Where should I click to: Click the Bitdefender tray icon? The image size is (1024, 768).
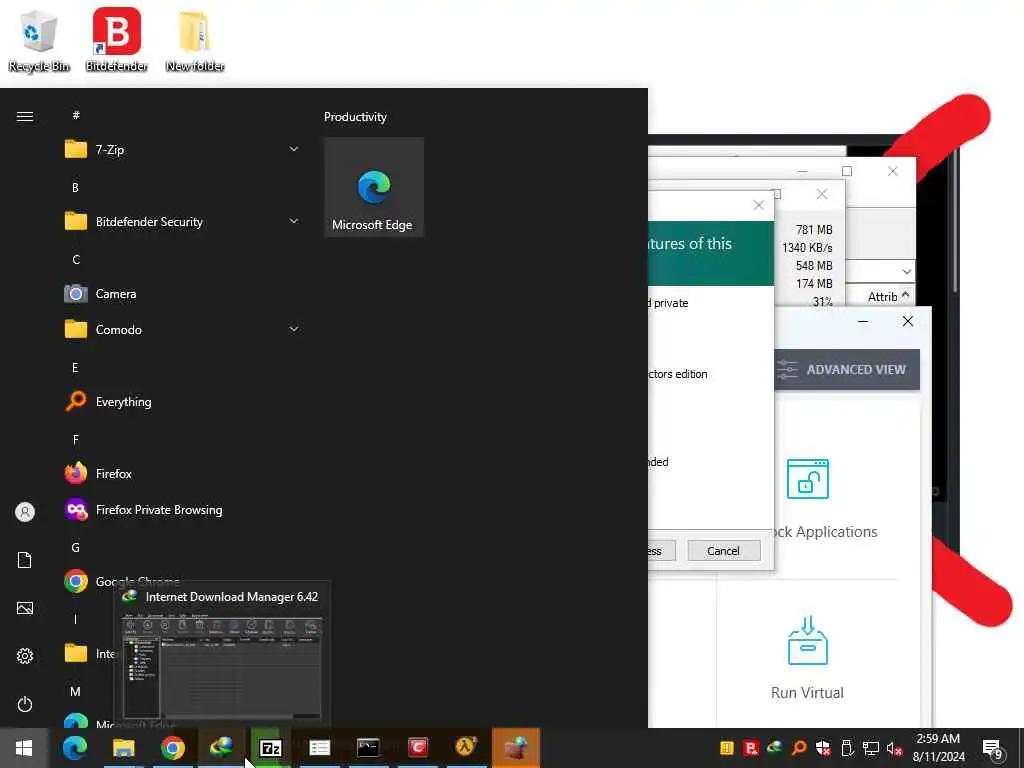point(751,748)
